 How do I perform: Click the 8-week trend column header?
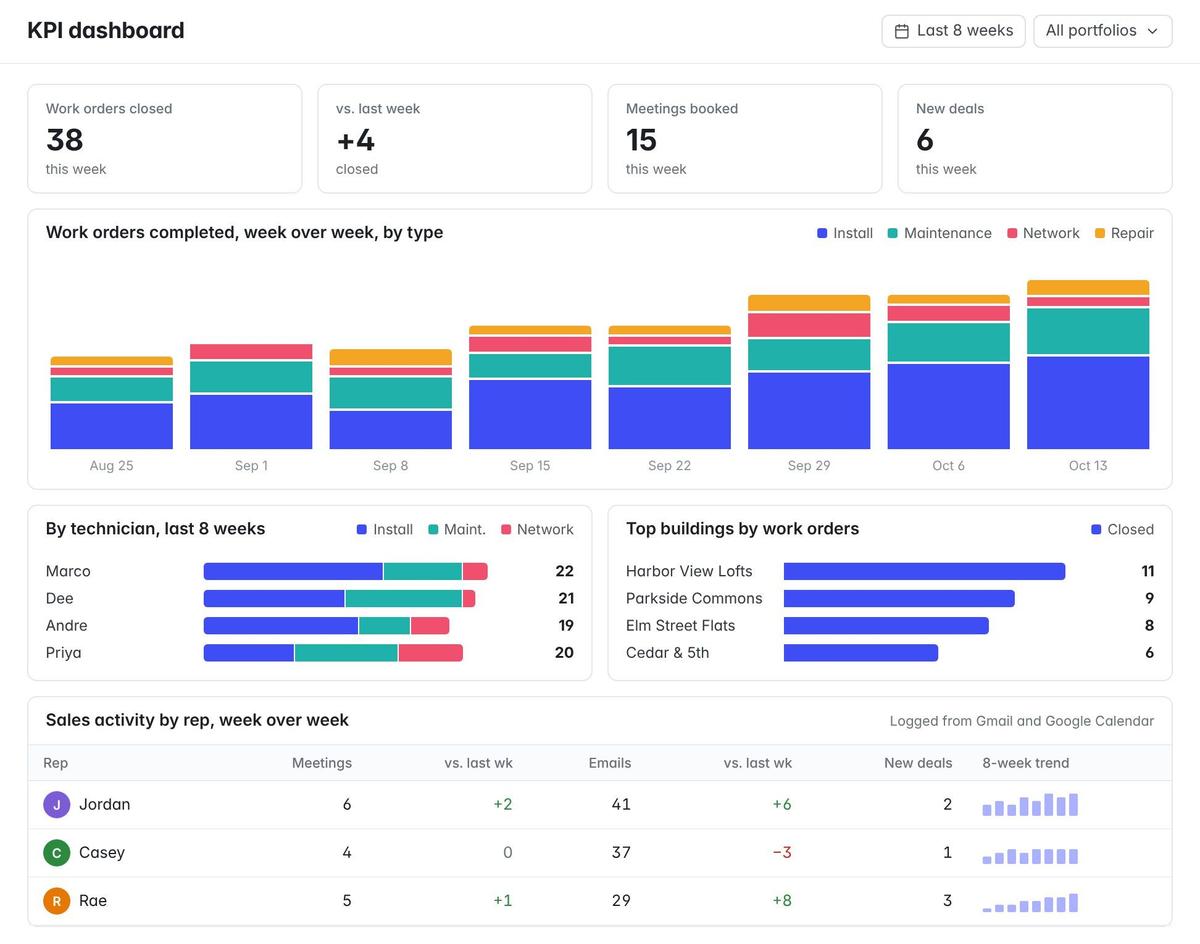1026,763
